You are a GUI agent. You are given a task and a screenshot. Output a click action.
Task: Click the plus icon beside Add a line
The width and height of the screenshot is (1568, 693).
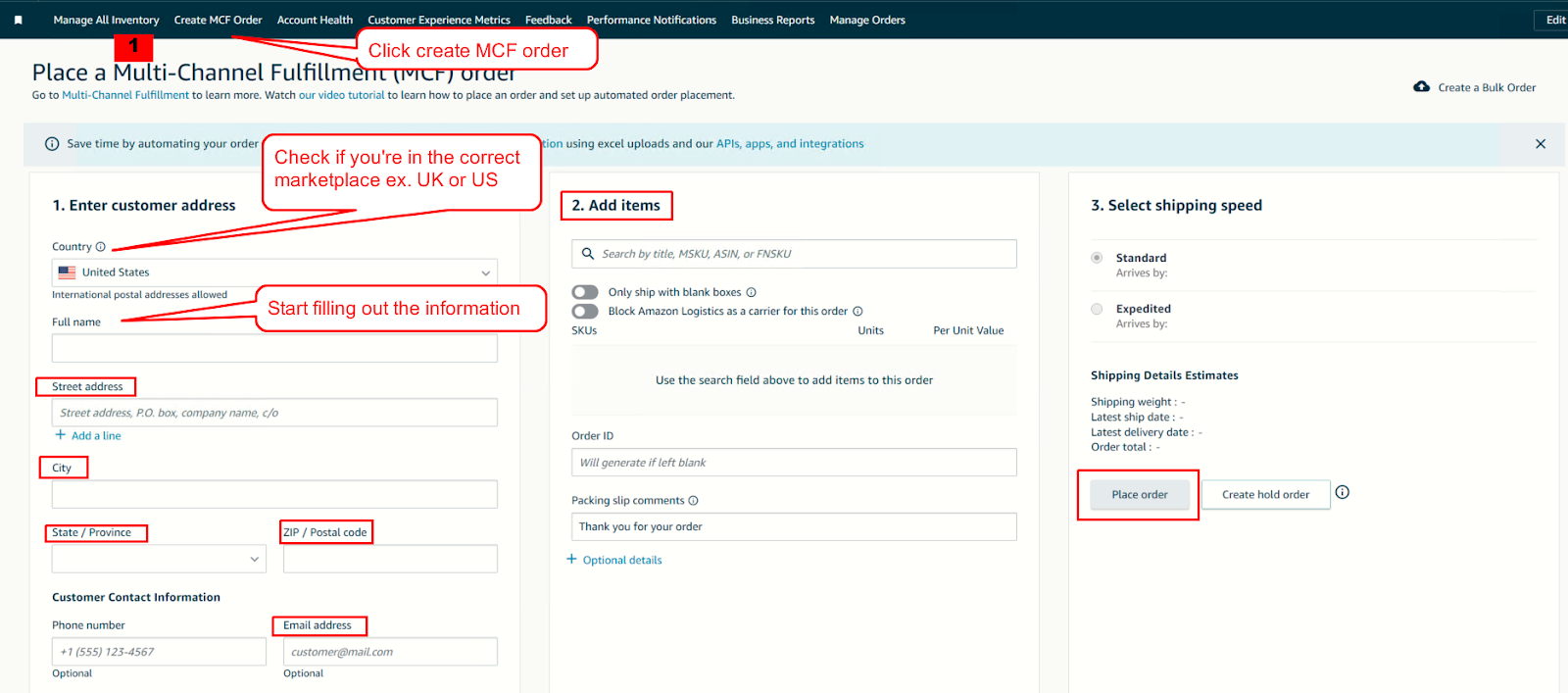[x=60, y=435]
